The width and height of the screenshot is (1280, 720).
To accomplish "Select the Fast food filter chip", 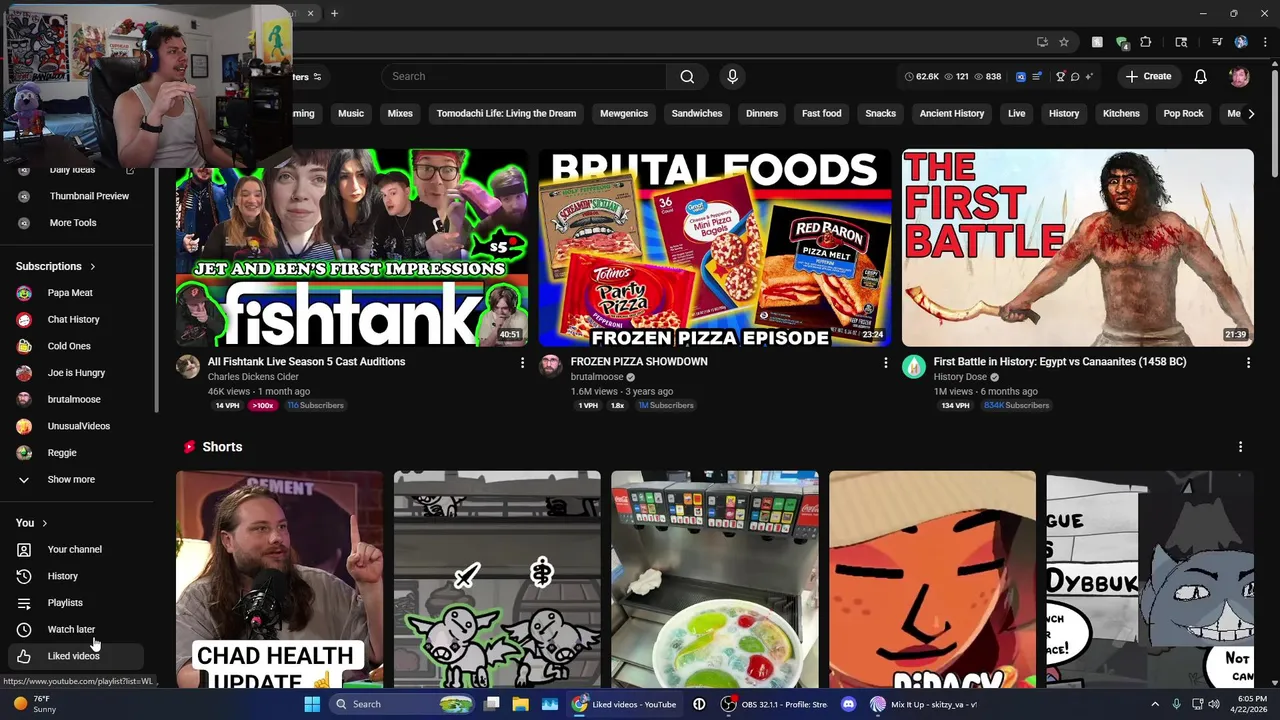I will click(821, 113).
